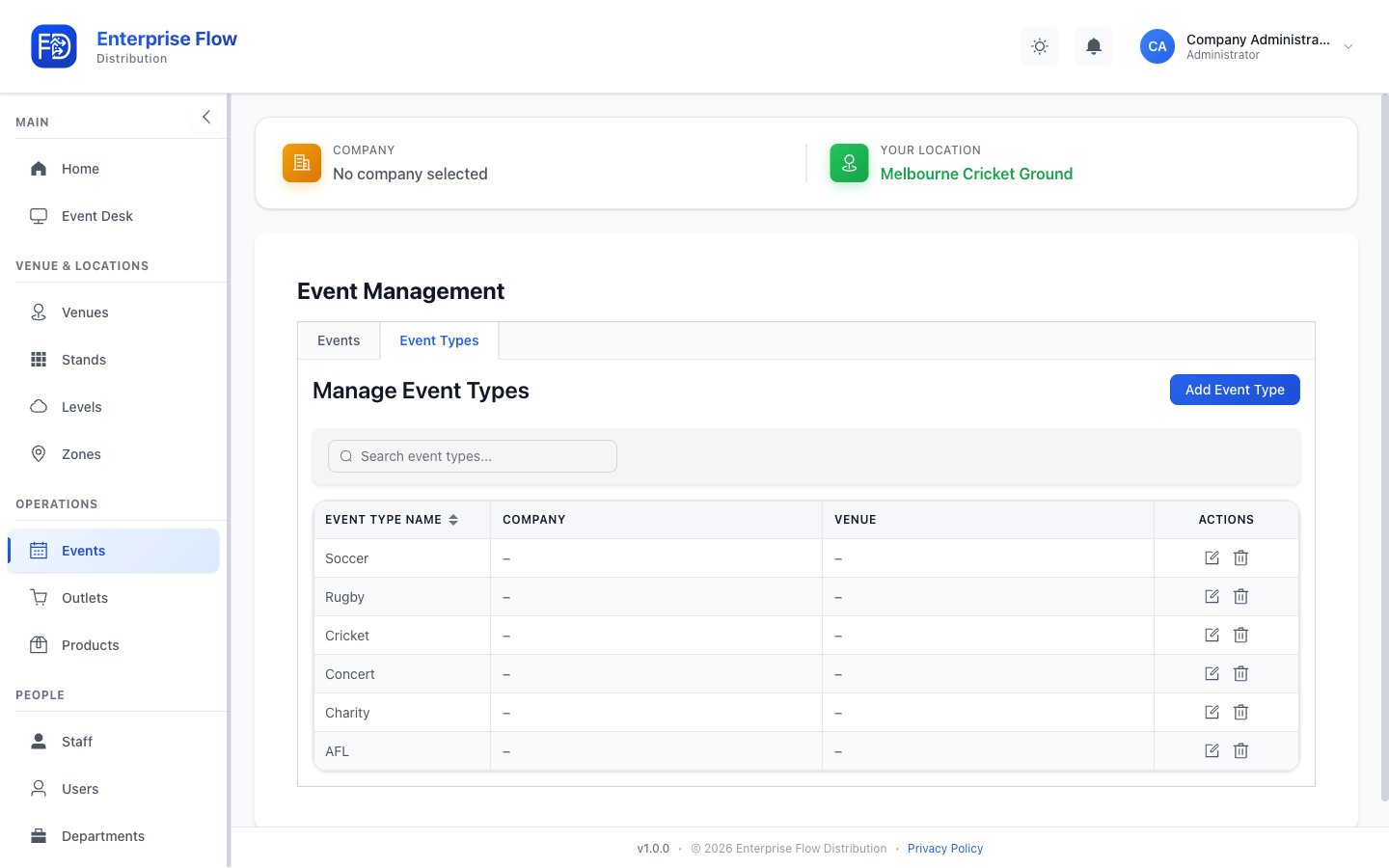
Task: Edit the Rugby event type
Action: coord(1212,596)
